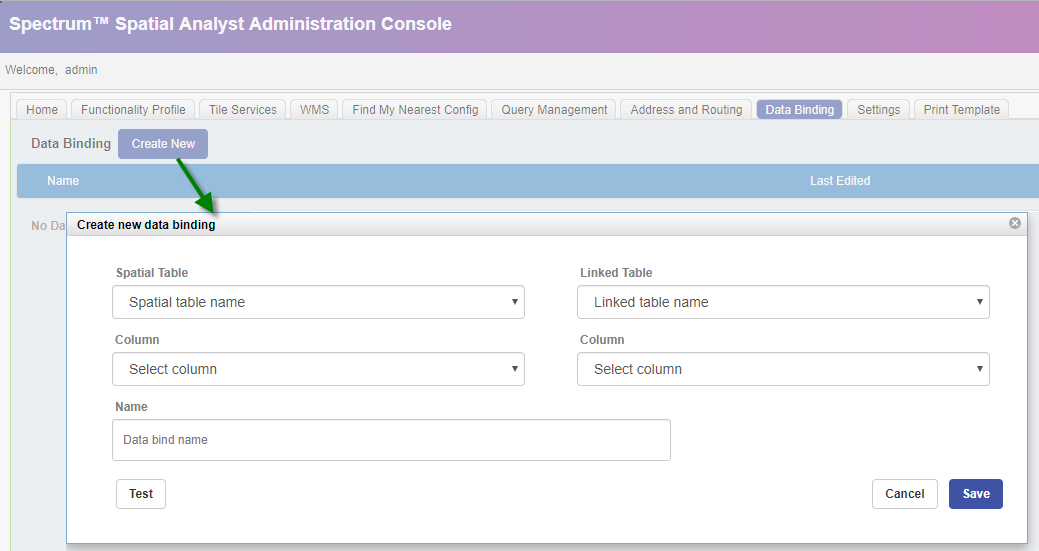Open the Functionality Profile tab
1039x551 pixels.
pos(133,110)
